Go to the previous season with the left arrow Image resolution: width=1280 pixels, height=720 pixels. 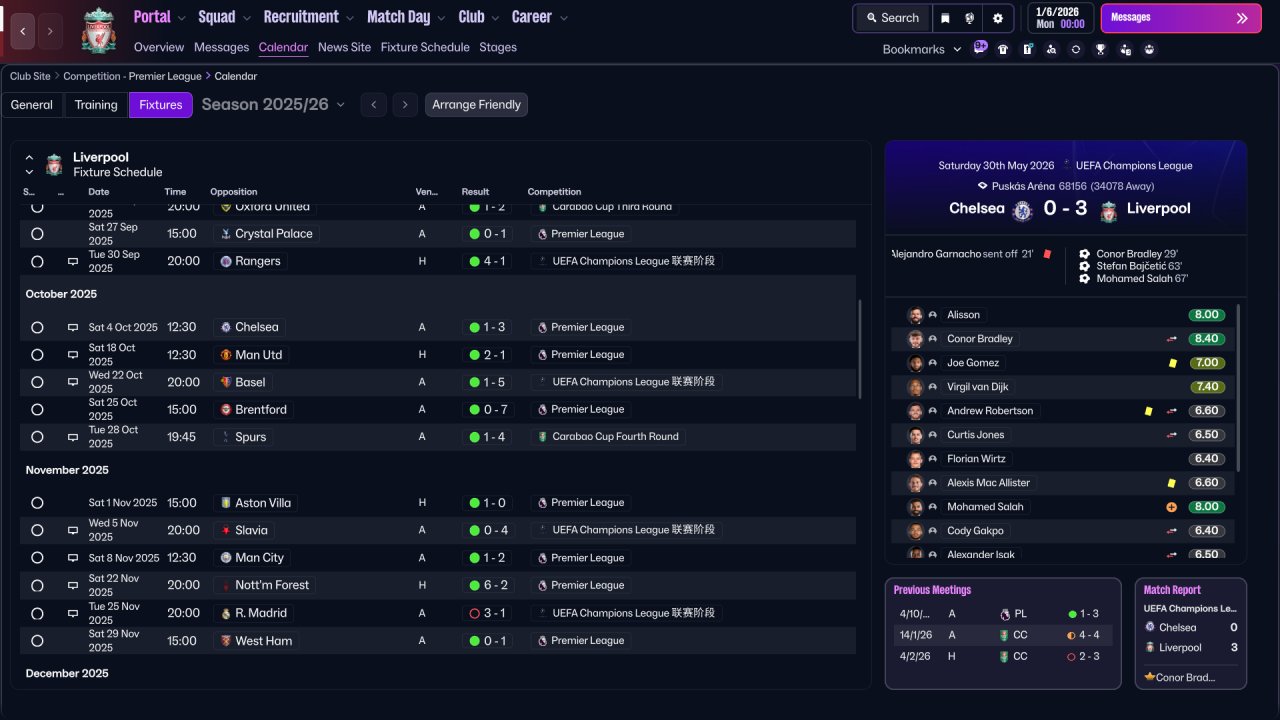click(x=374, y=105)
